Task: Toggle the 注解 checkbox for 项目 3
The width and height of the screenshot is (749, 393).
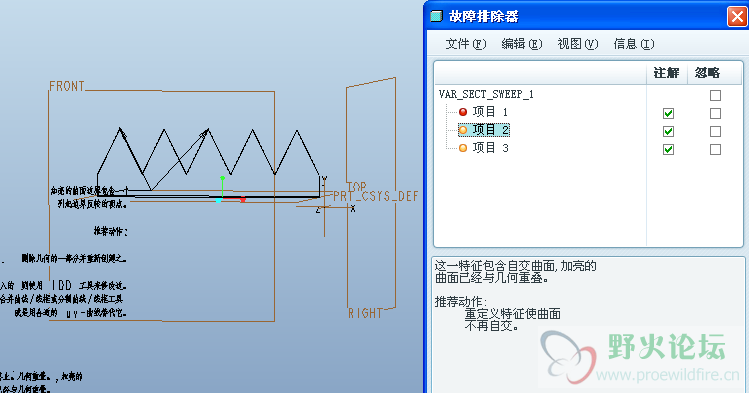Action: click(x=668, y=149)
